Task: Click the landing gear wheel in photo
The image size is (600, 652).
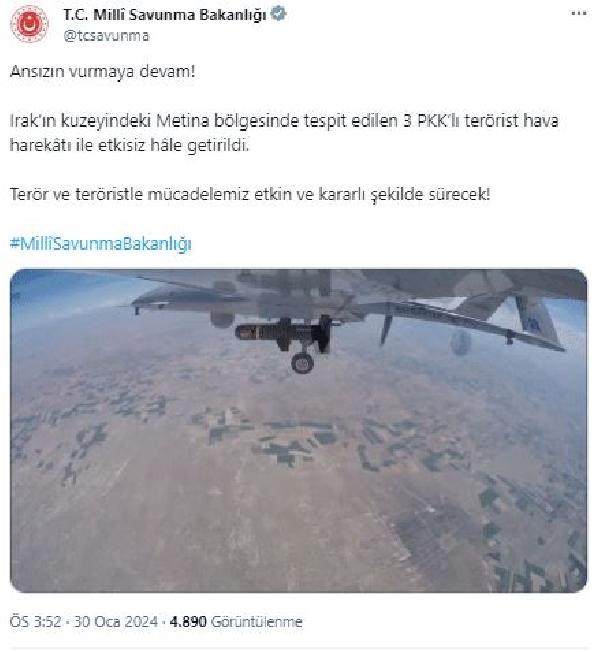Action: [302, 363]
